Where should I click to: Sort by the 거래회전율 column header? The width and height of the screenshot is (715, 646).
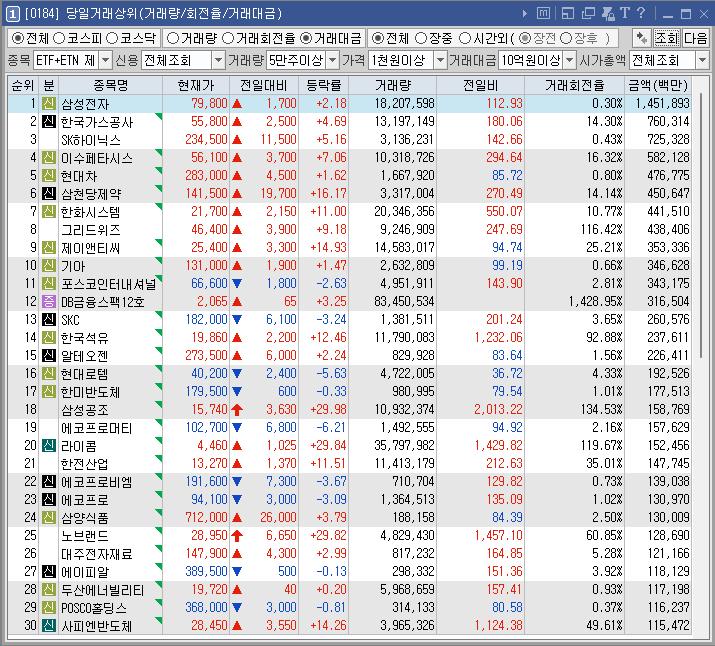[x=575, y=85]
